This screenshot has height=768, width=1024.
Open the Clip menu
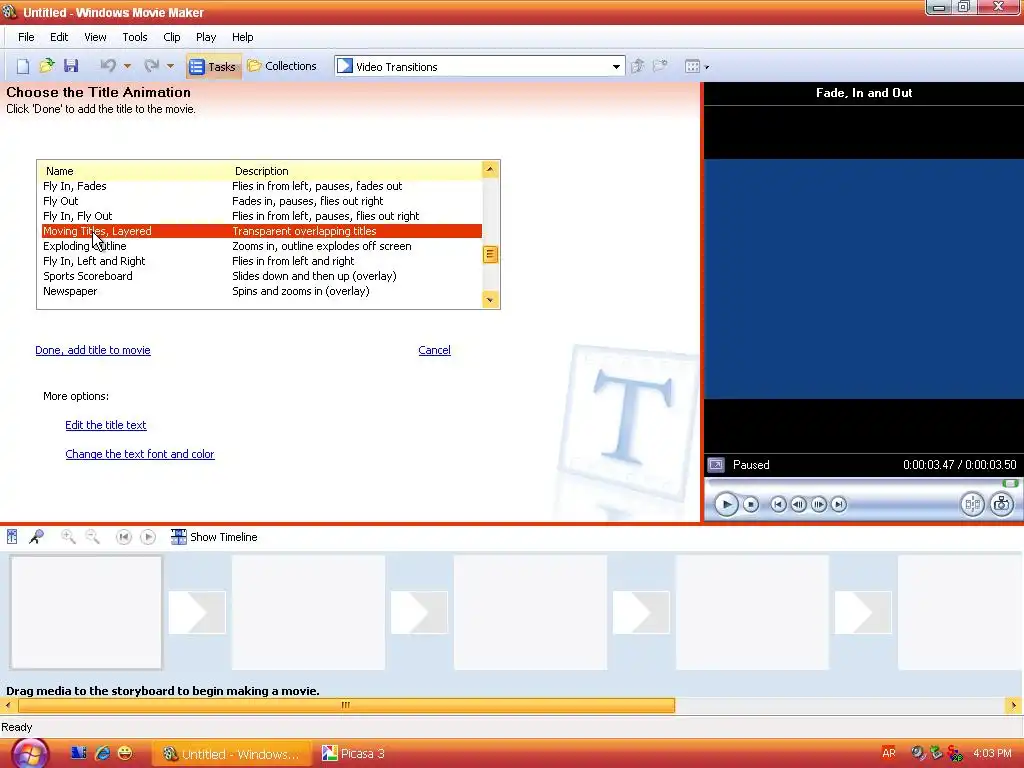(x=172, y=37)
